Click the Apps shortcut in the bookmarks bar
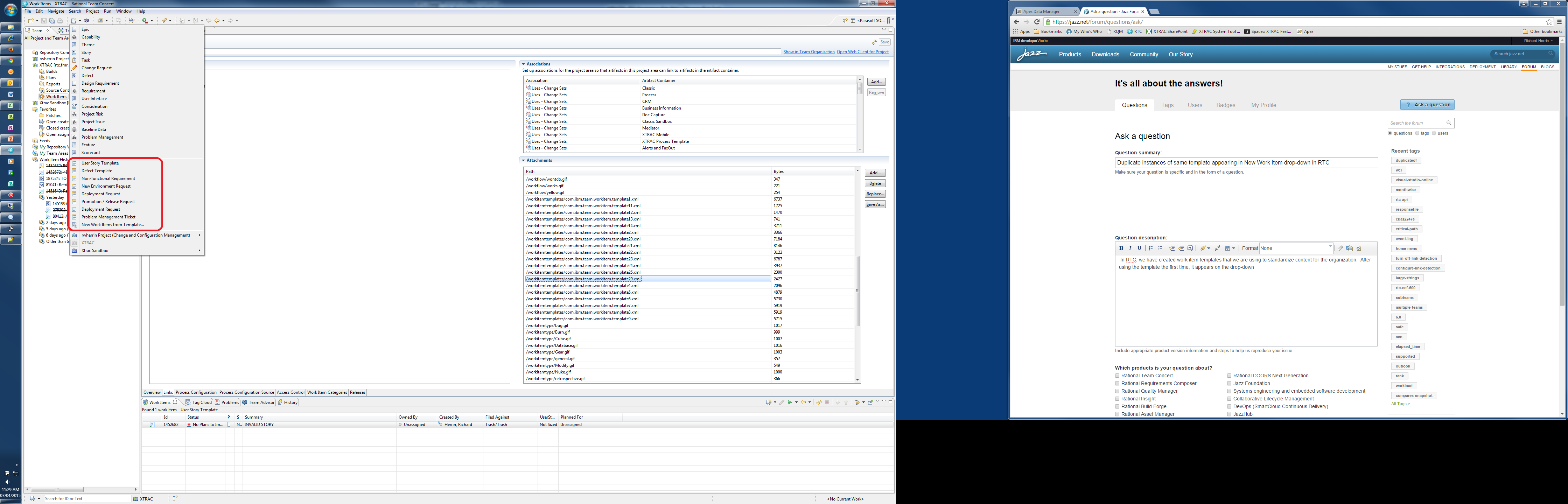This screenshot has height=504, width=1568. click(1021, 31)
